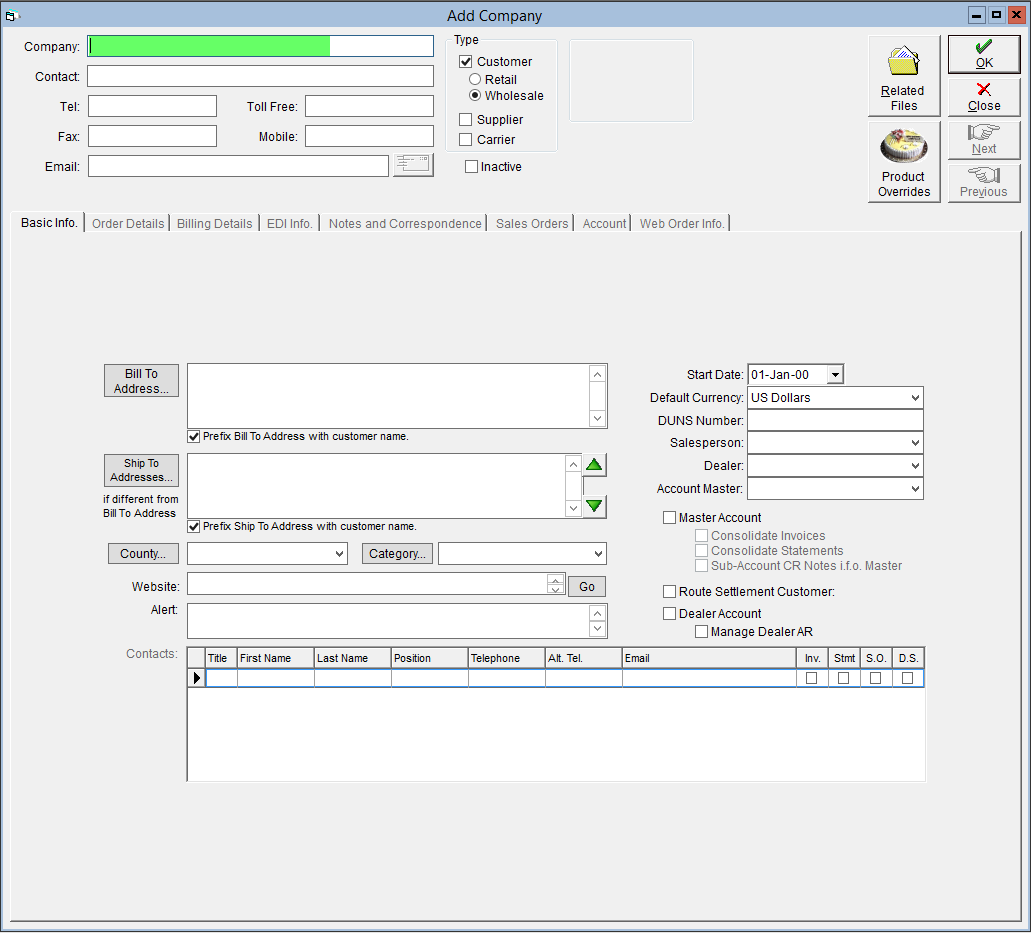
Task: Click the DUNS Number input field
Action: click(x=835, y=421)
